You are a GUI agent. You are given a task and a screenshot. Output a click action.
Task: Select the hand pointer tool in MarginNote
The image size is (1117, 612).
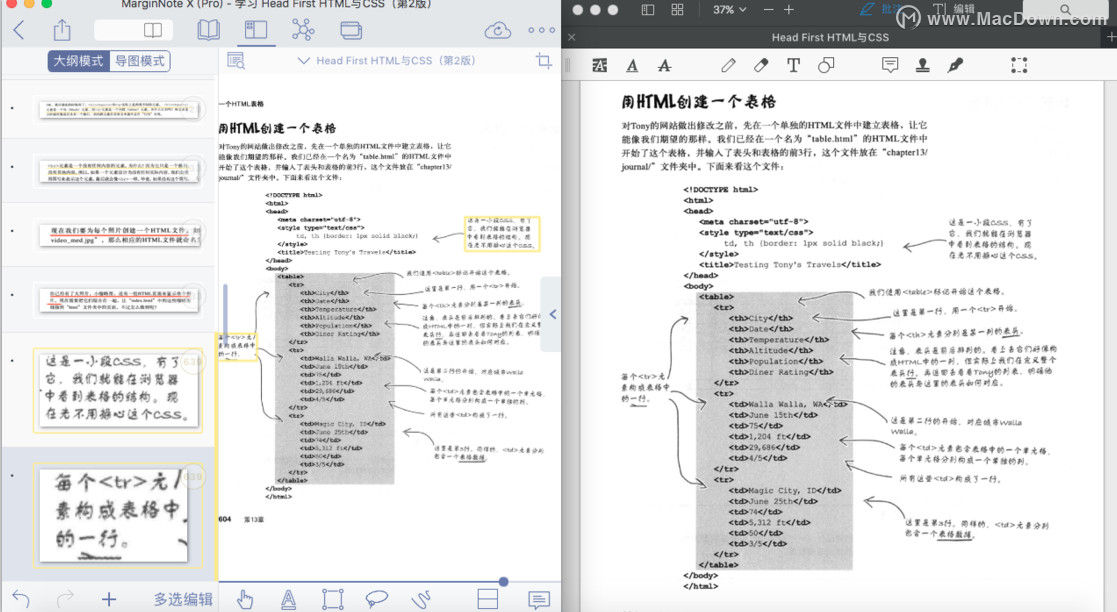(244, 599)
